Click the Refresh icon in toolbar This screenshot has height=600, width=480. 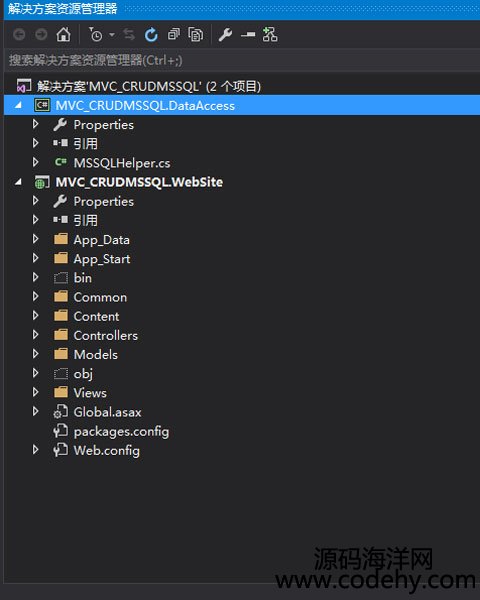click(151, 35)
